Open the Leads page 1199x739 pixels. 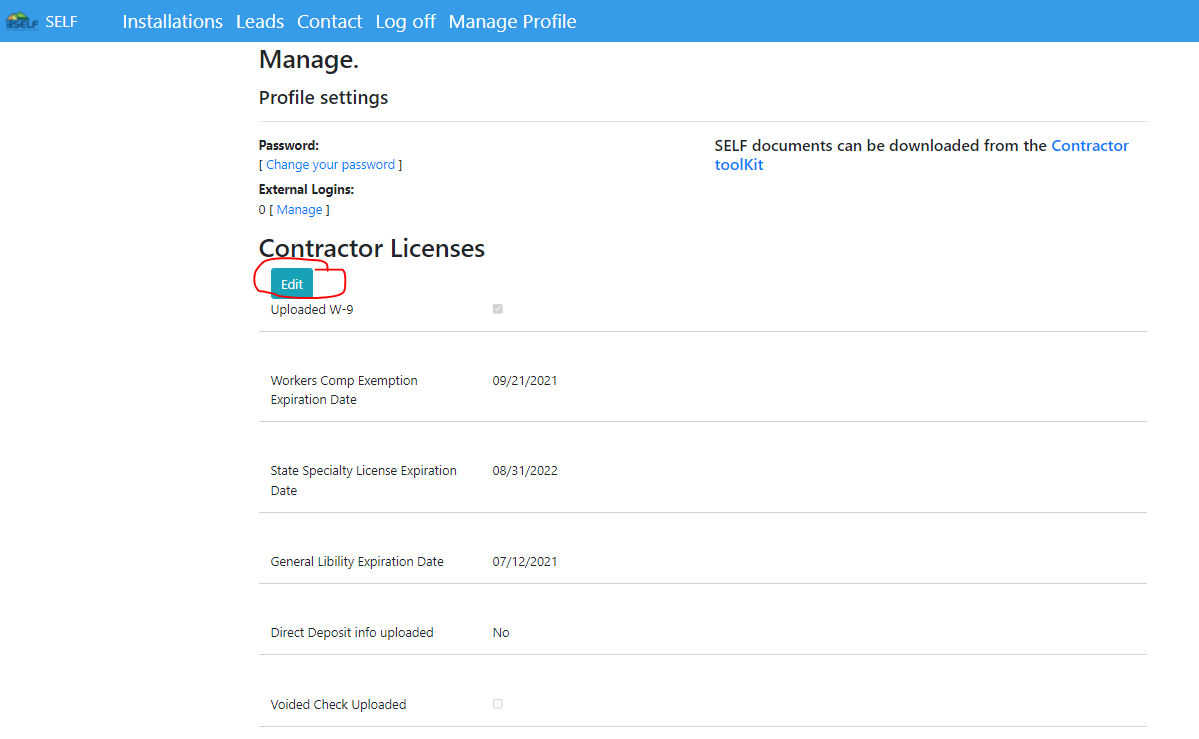[x=259, y=21]
